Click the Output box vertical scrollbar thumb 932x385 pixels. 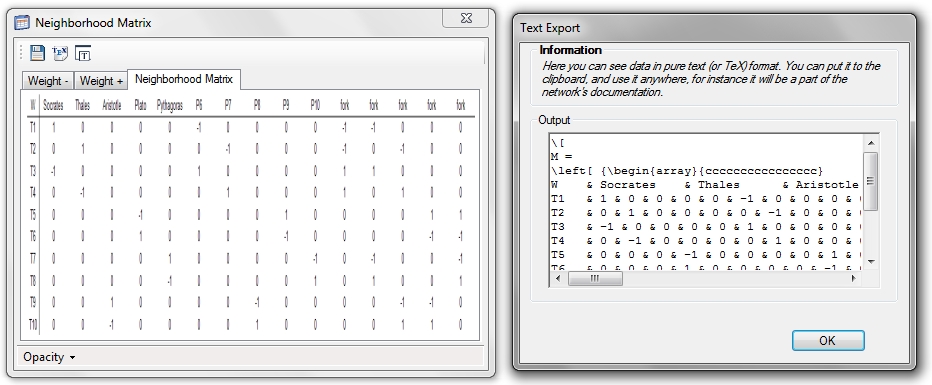[871, 181]
